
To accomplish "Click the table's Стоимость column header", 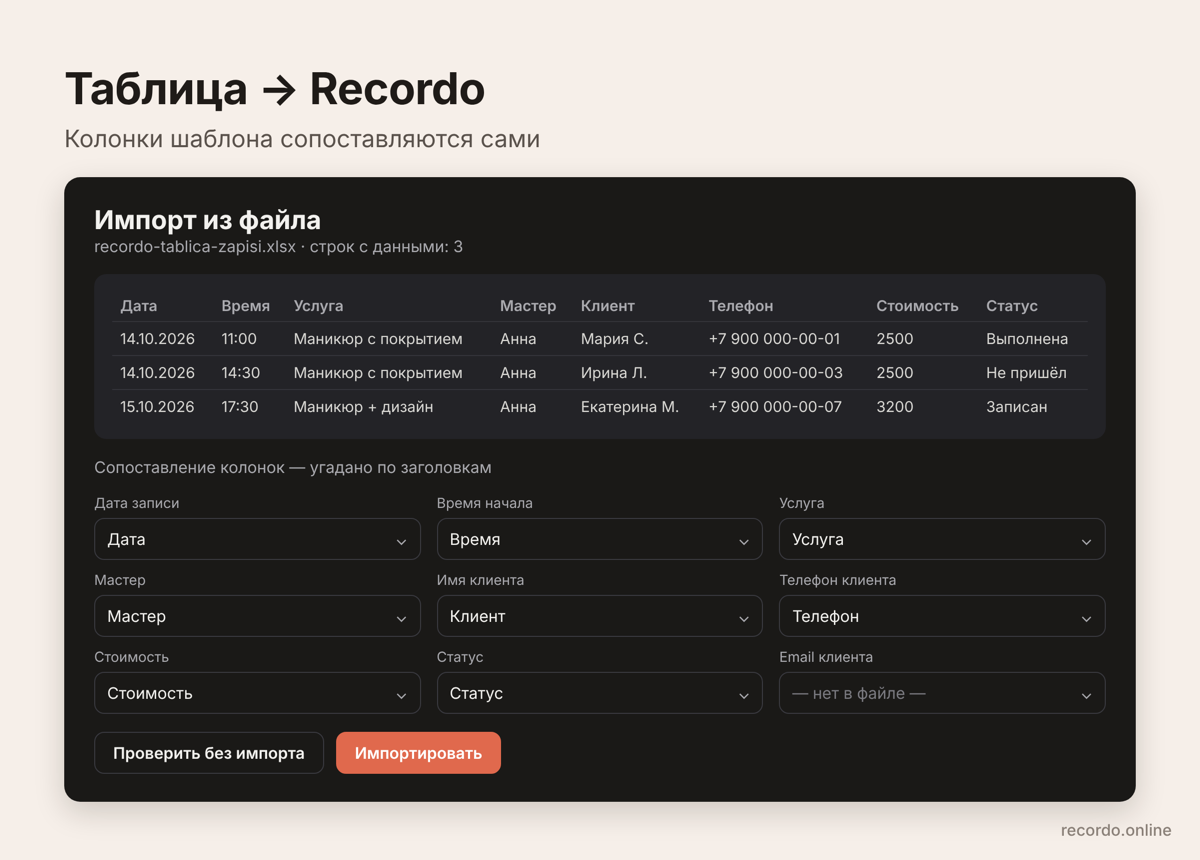I will 917,306.
